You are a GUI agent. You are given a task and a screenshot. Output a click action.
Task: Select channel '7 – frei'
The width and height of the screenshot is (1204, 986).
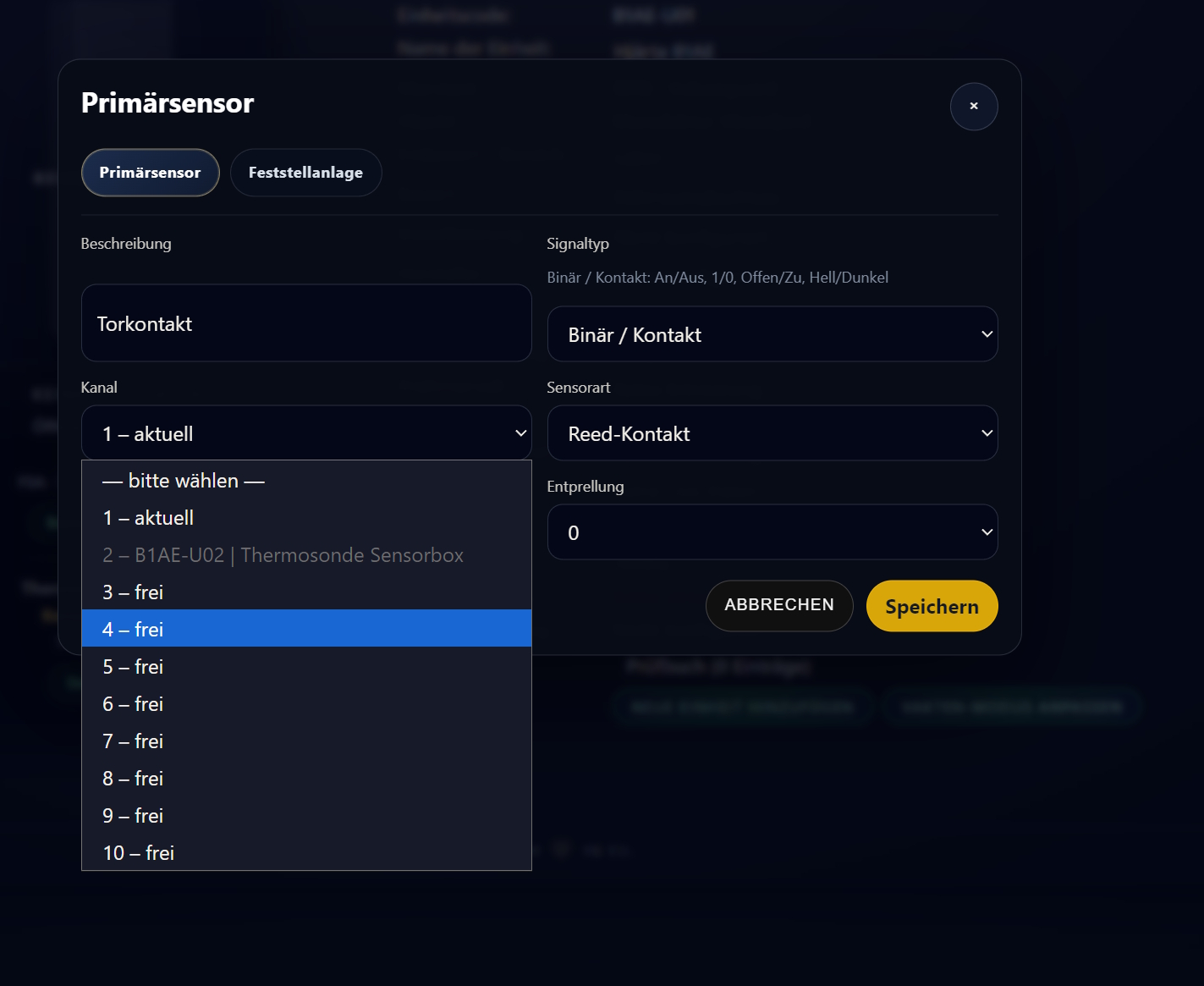(x=306, y=741)
